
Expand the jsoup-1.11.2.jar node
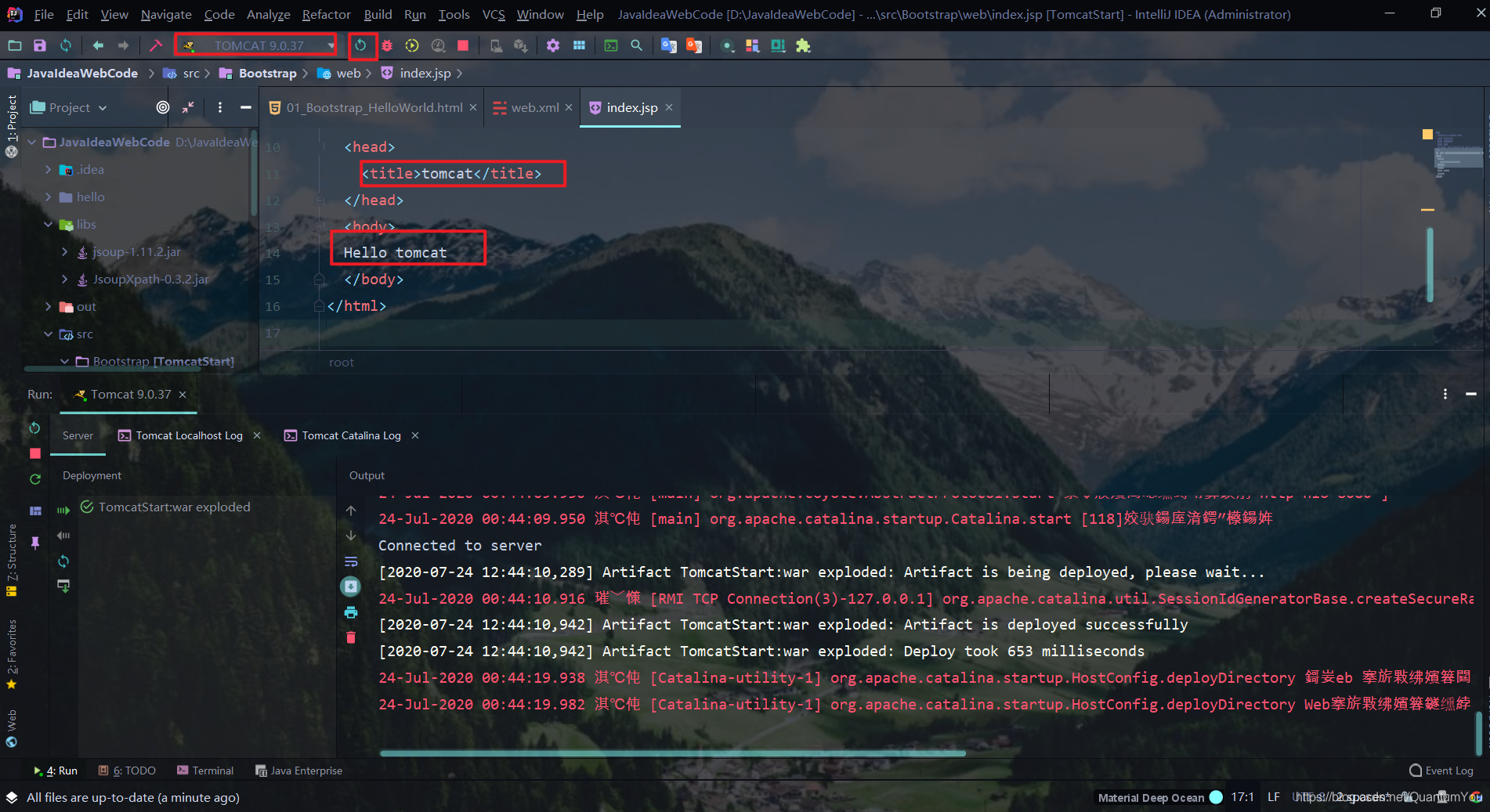click(x=64, y=251)
